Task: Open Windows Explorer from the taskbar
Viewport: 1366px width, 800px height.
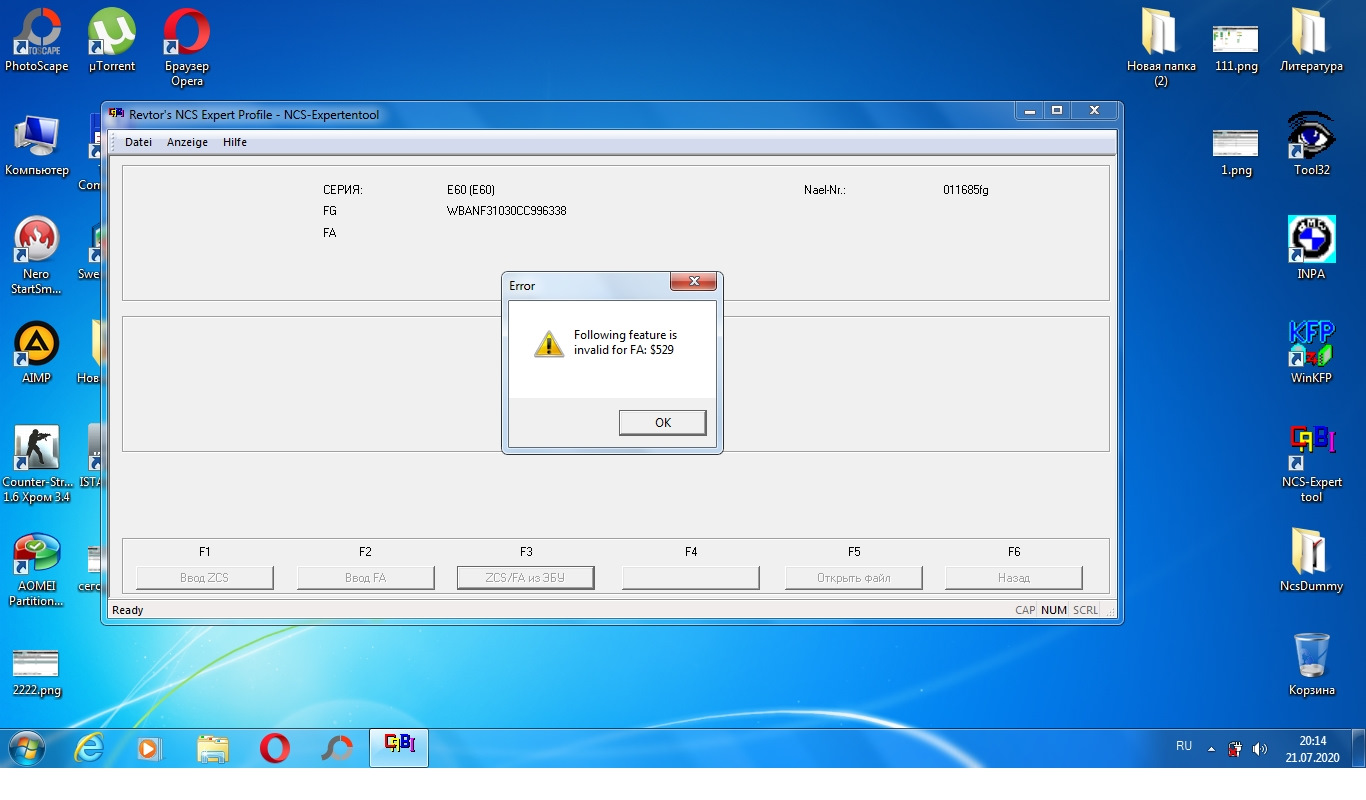Action: tap(212, 748)
